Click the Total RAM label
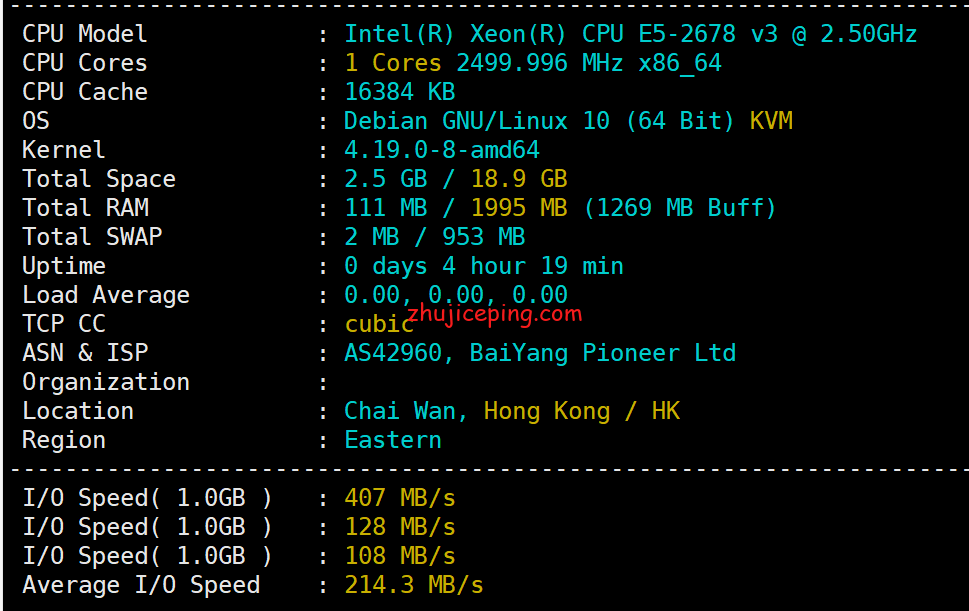This screenshot has width=969, height=611. tap(85, 208)
